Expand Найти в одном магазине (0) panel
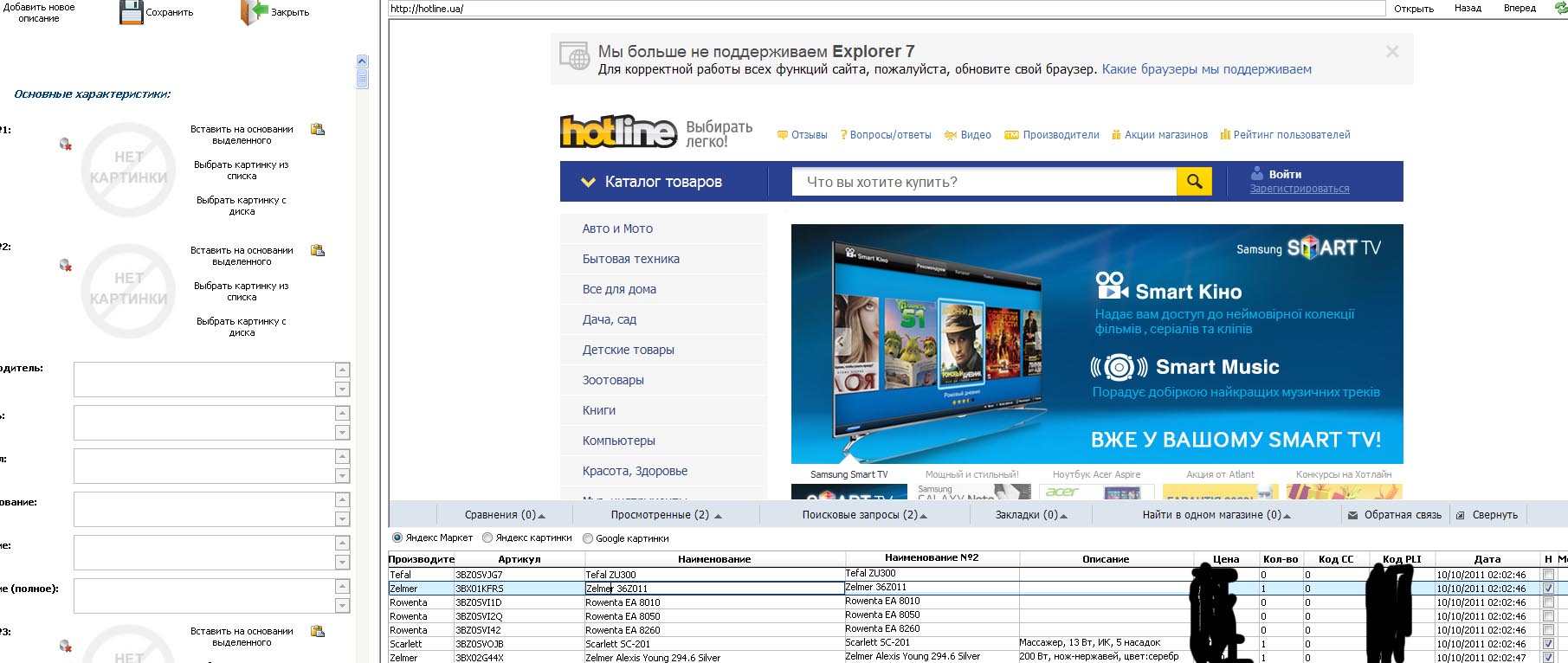This screenshot has width=1568, height=663. (1216, 515)
